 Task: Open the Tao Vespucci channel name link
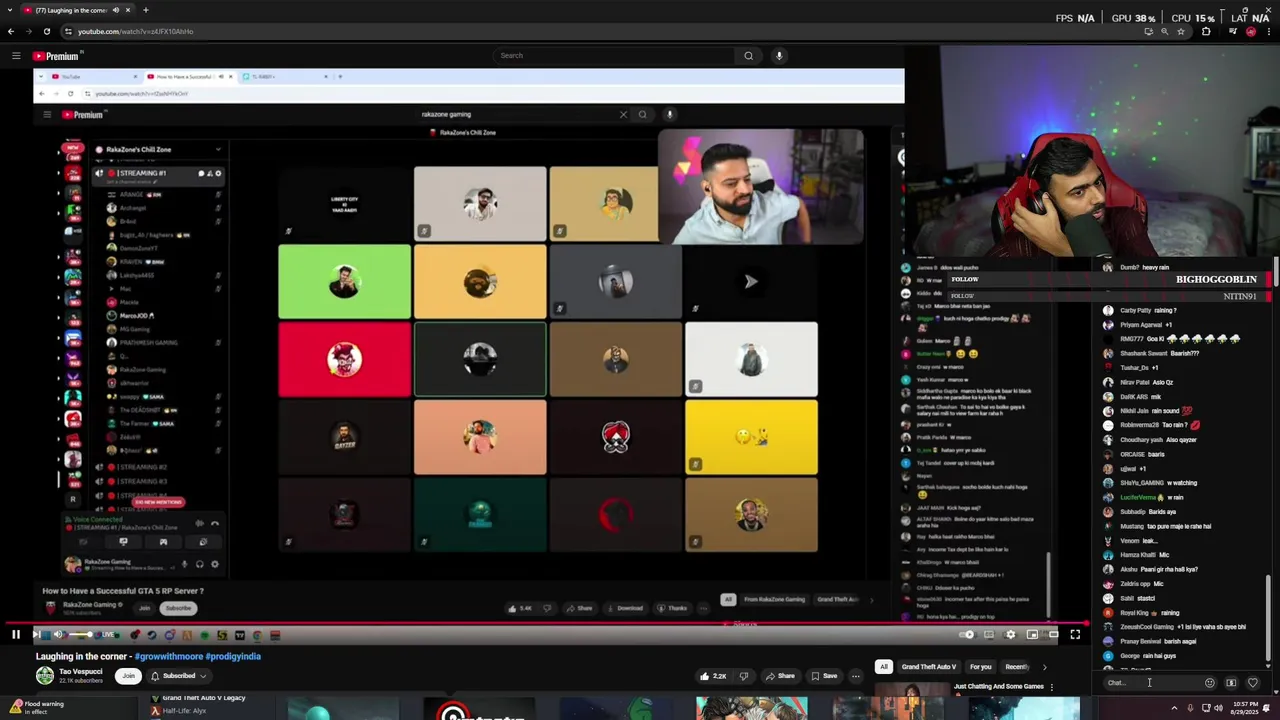[x=80, y=672]
